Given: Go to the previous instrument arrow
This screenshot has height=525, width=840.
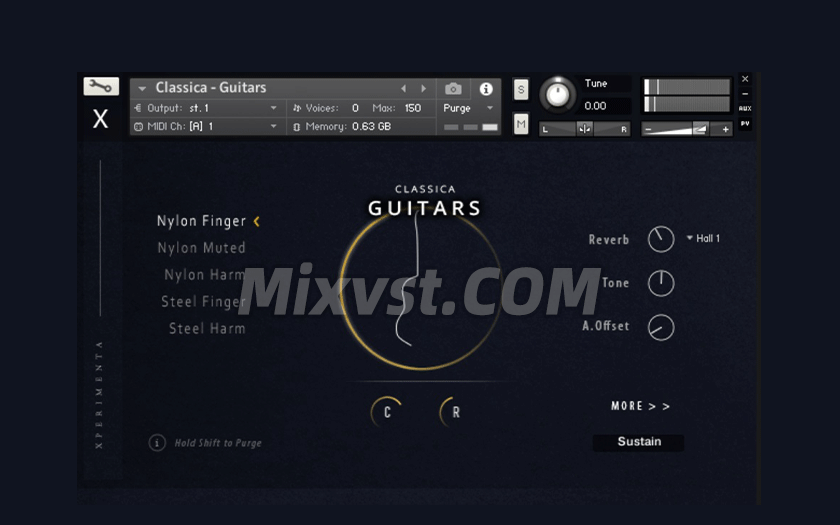Looking at the screenshot, I should [404, 89].
